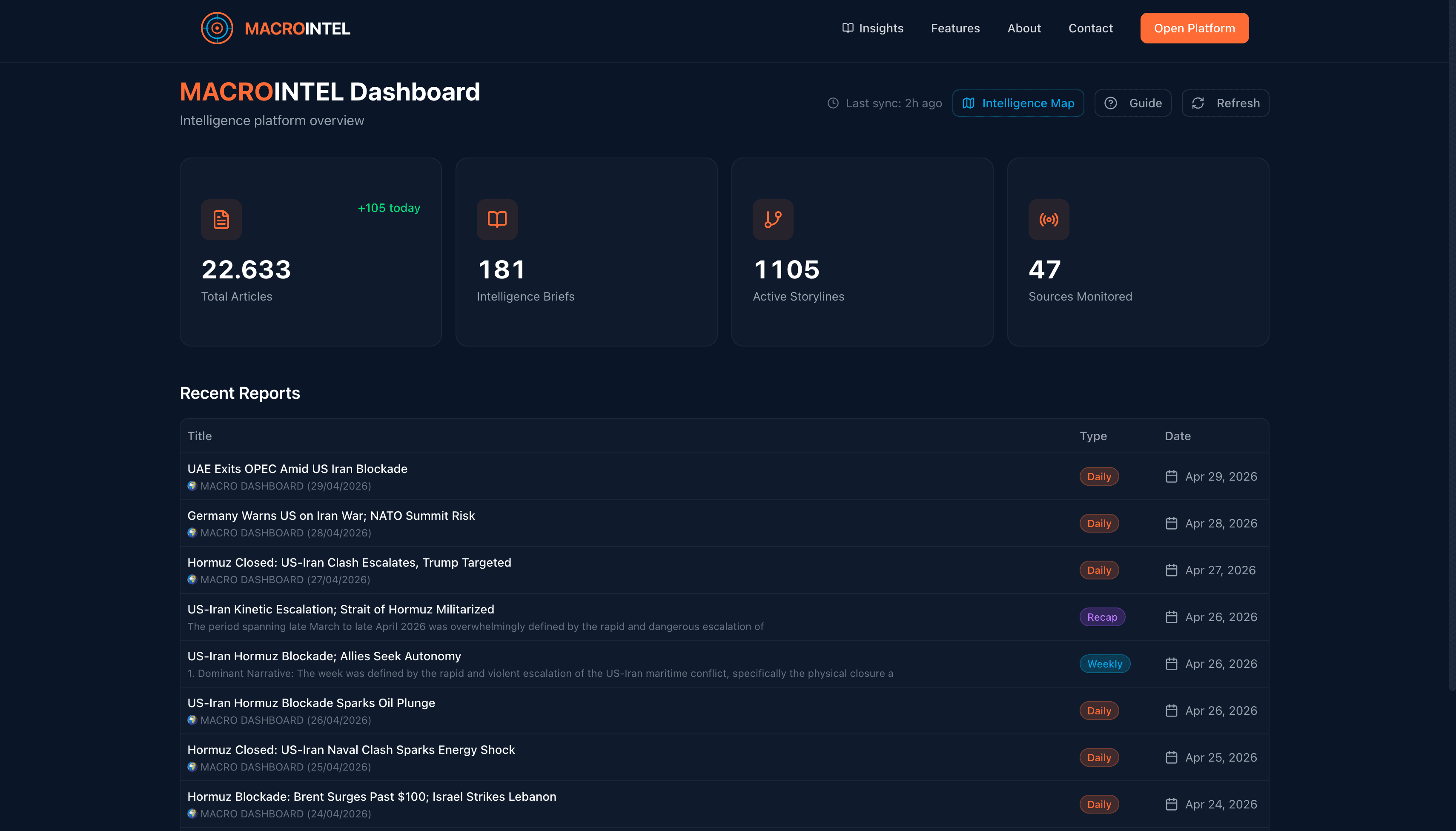
Task: Click the '181' Intelligence Briefs value
Action: tap(501, 269)
